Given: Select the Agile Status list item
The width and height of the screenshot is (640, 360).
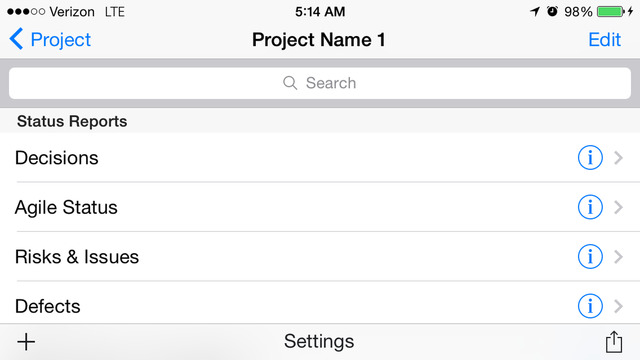Looking at the screenshot, I should (x=320, y=207).
